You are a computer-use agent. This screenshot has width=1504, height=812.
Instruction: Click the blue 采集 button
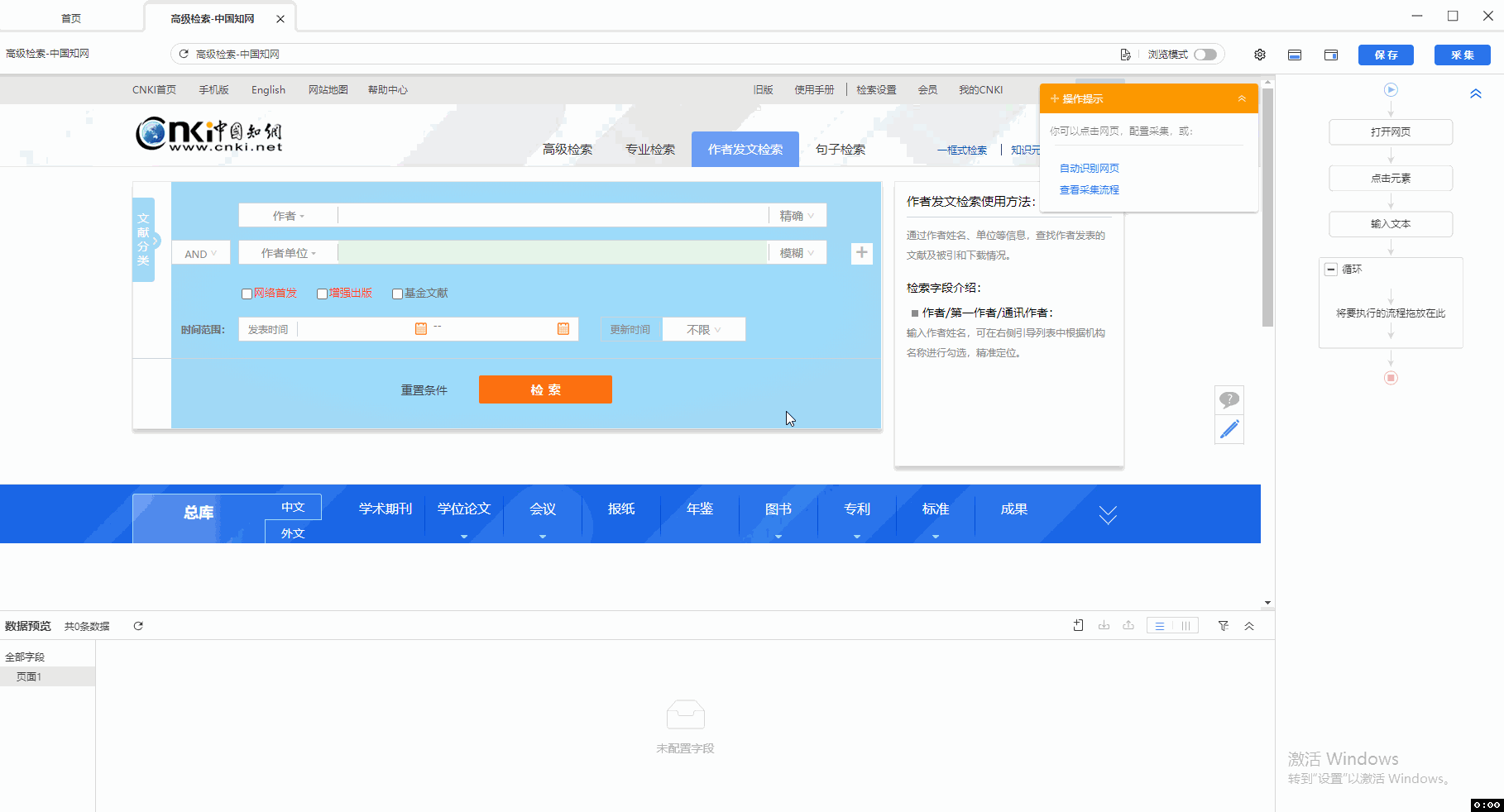[x=1463, y=55]
